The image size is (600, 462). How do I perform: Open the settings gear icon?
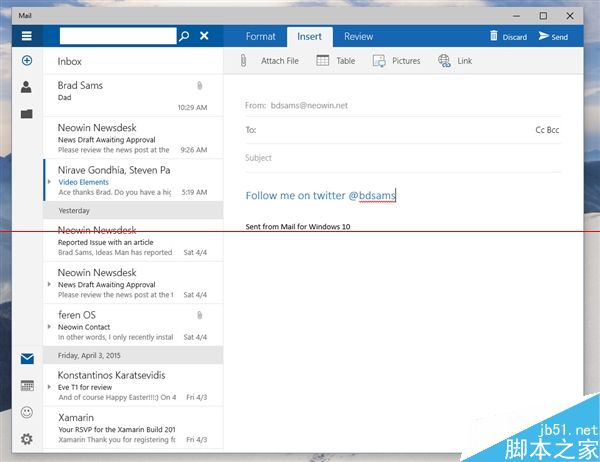click(26, 438)
